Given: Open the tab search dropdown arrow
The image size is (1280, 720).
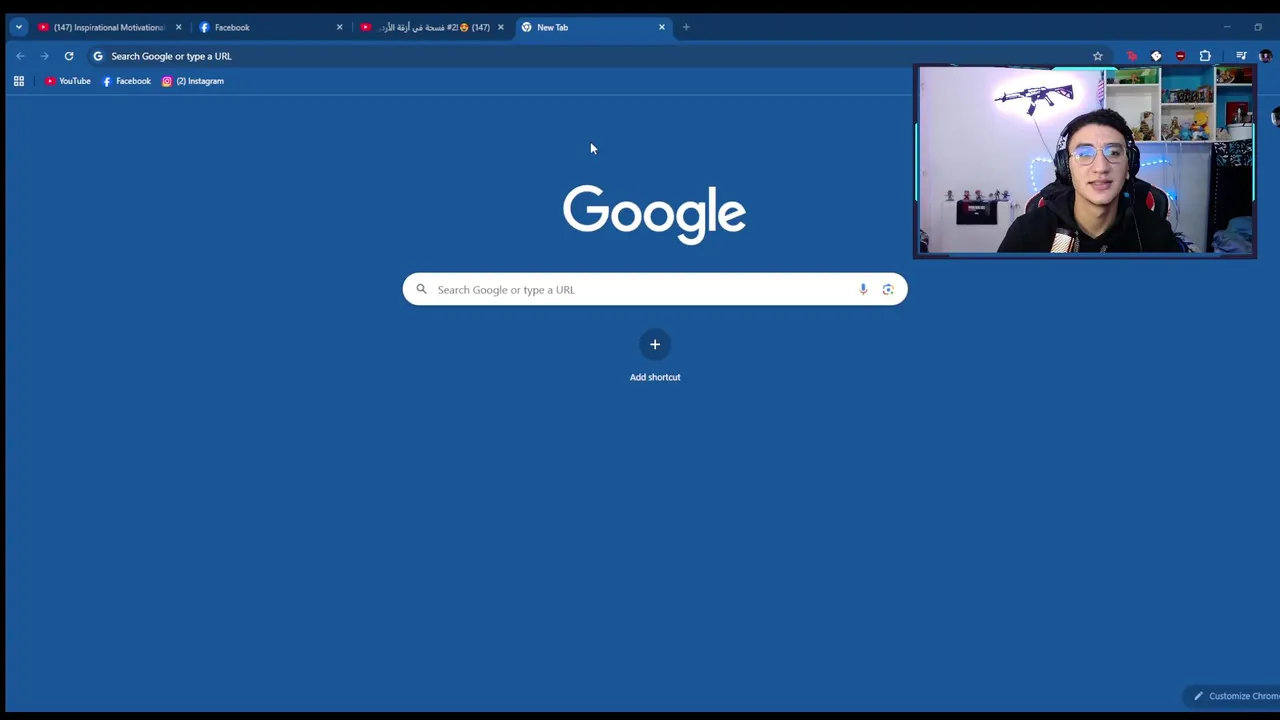Looking at the screenshot, I should point(18,27).
